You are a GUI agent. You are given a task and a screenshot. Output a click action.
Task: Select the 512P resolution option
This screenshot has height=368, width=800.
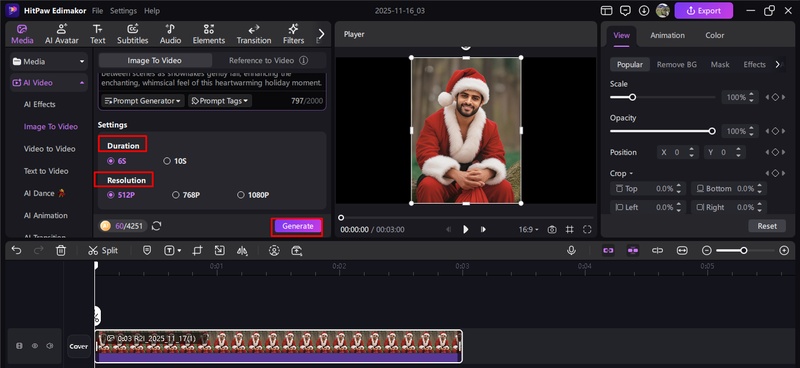(121, 195)
